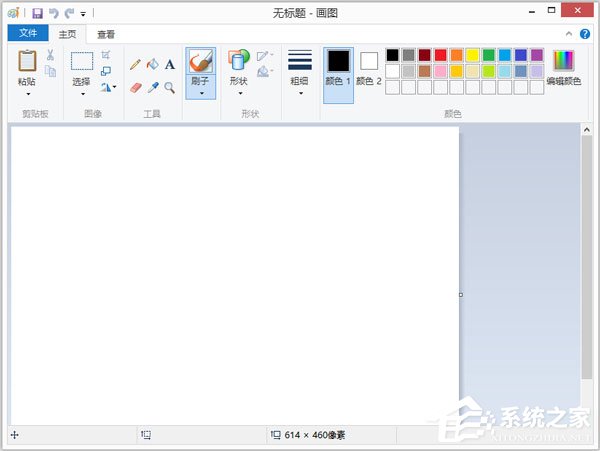Choose the Eraser tool

[x=135, y=87]
